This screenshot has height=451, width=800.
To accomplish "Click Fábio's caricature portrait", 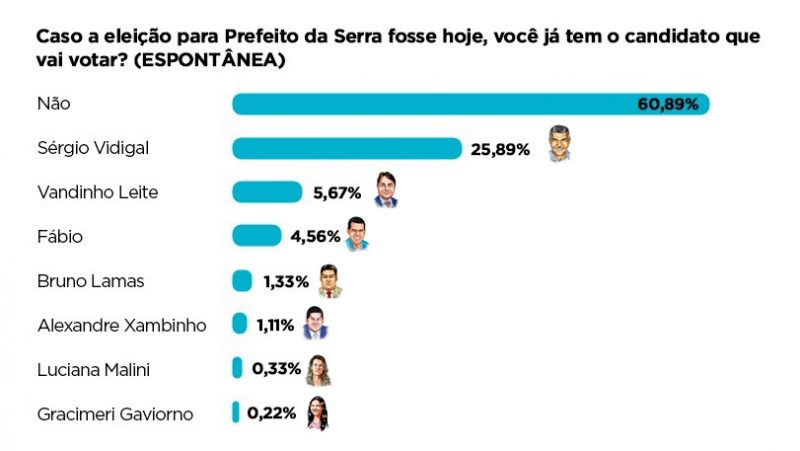I will [x=357, y=234].
